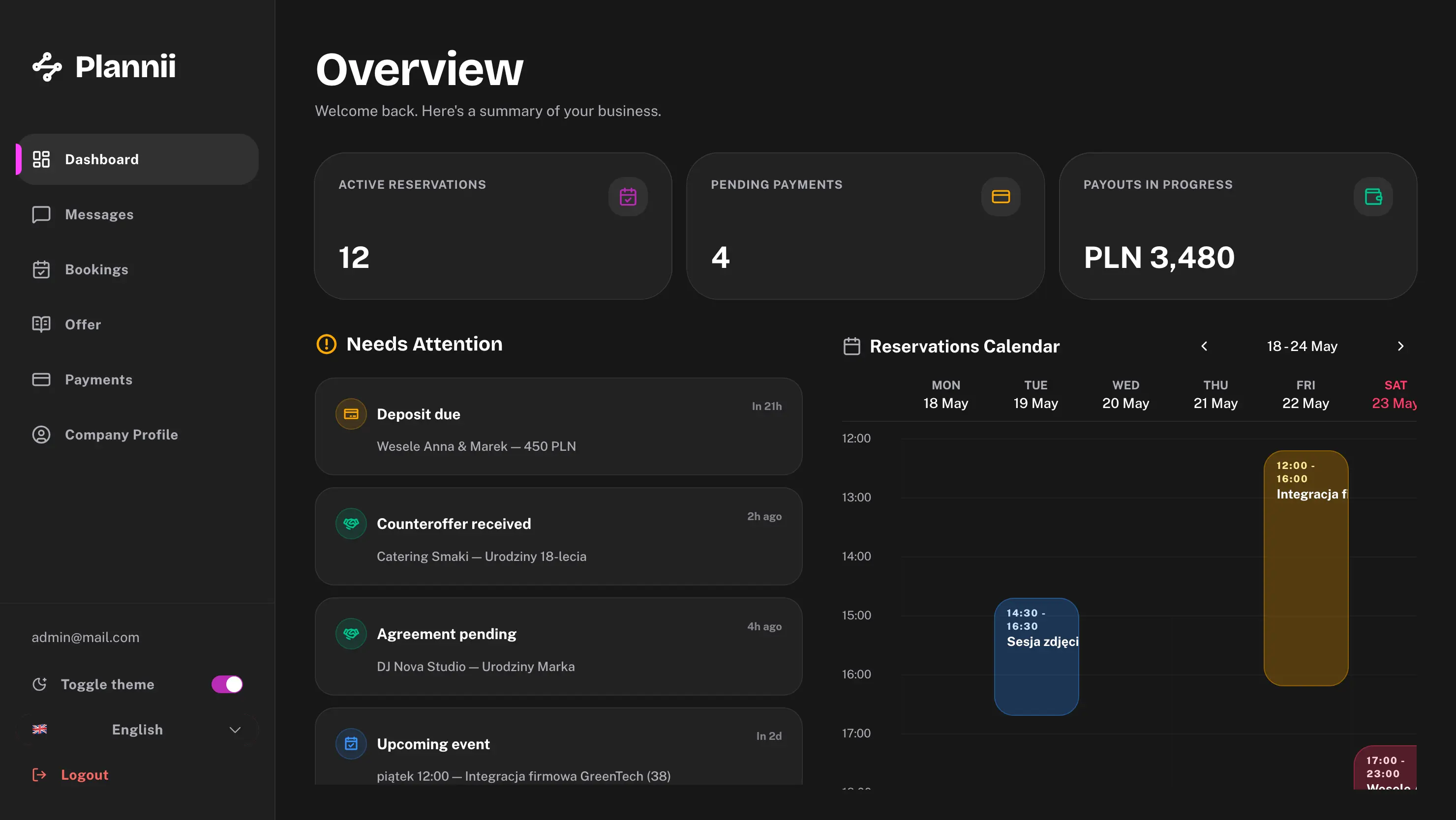
Task: Open the Deposit due attention card
Action: pos(558,426)
